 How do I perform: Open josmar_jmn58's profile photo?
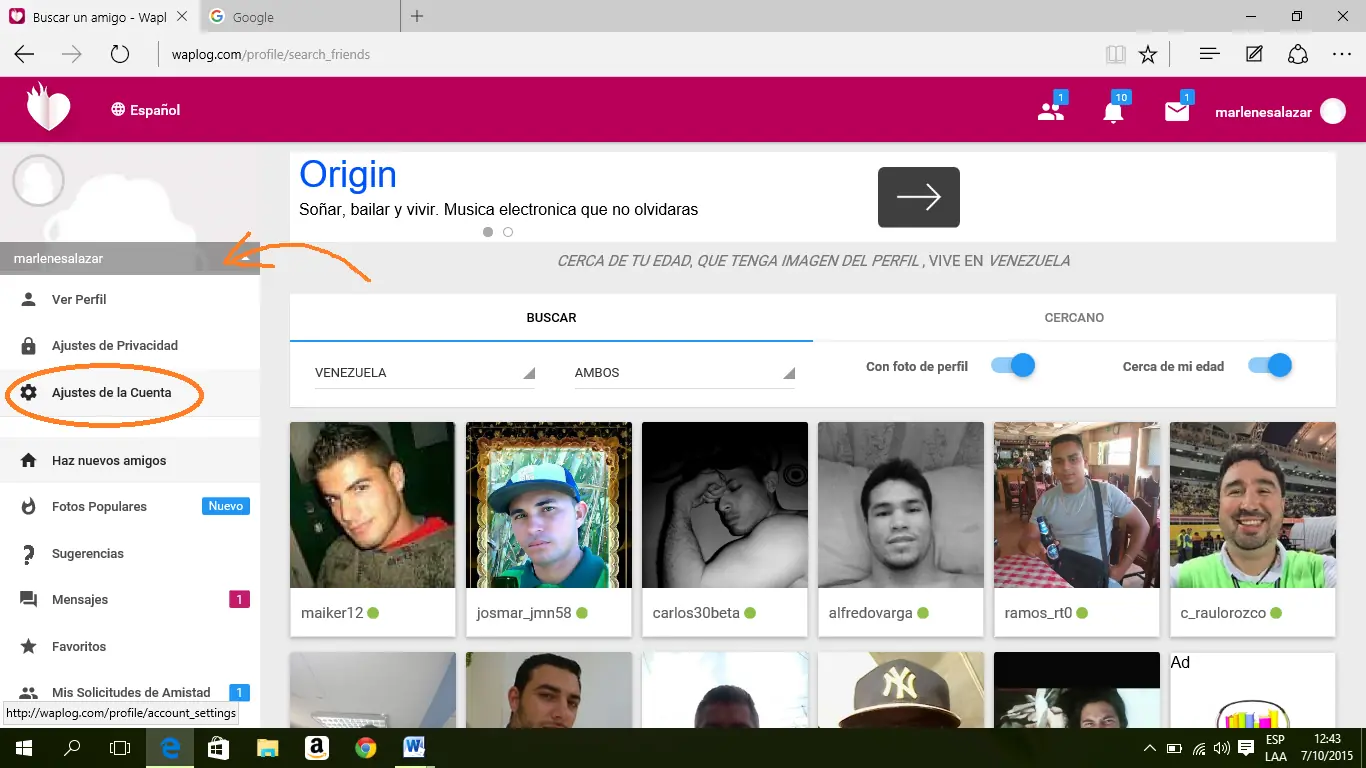(x=549, y=505)
